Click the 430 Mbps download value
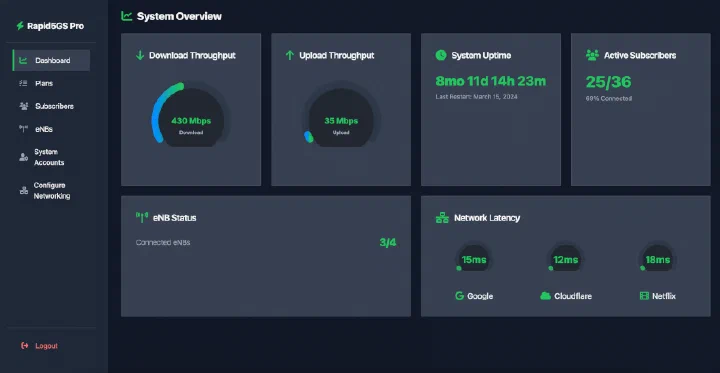This screenshot has height=373, width=720. (x=191, y=121)
